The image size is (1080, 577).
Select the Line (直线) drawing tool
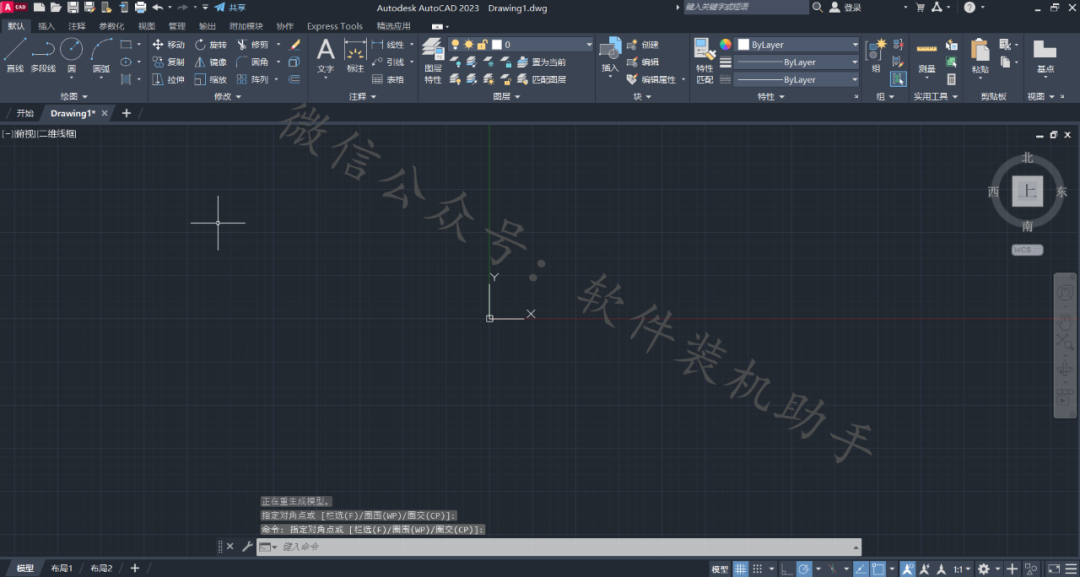[15, 55]
